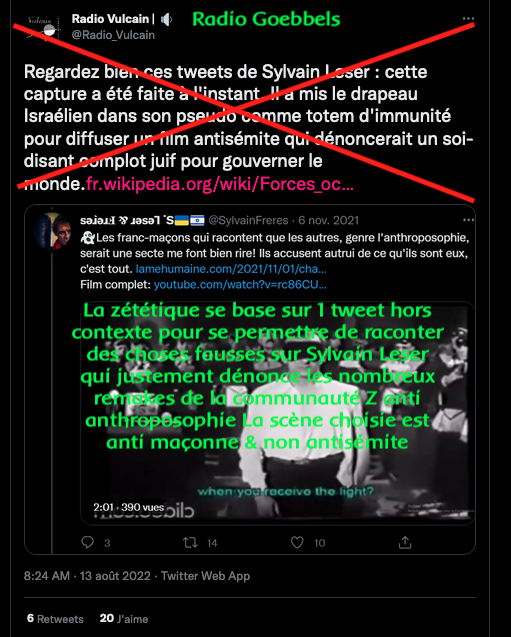Open the quoted tweet's three-dot menu

pos(468,220)
